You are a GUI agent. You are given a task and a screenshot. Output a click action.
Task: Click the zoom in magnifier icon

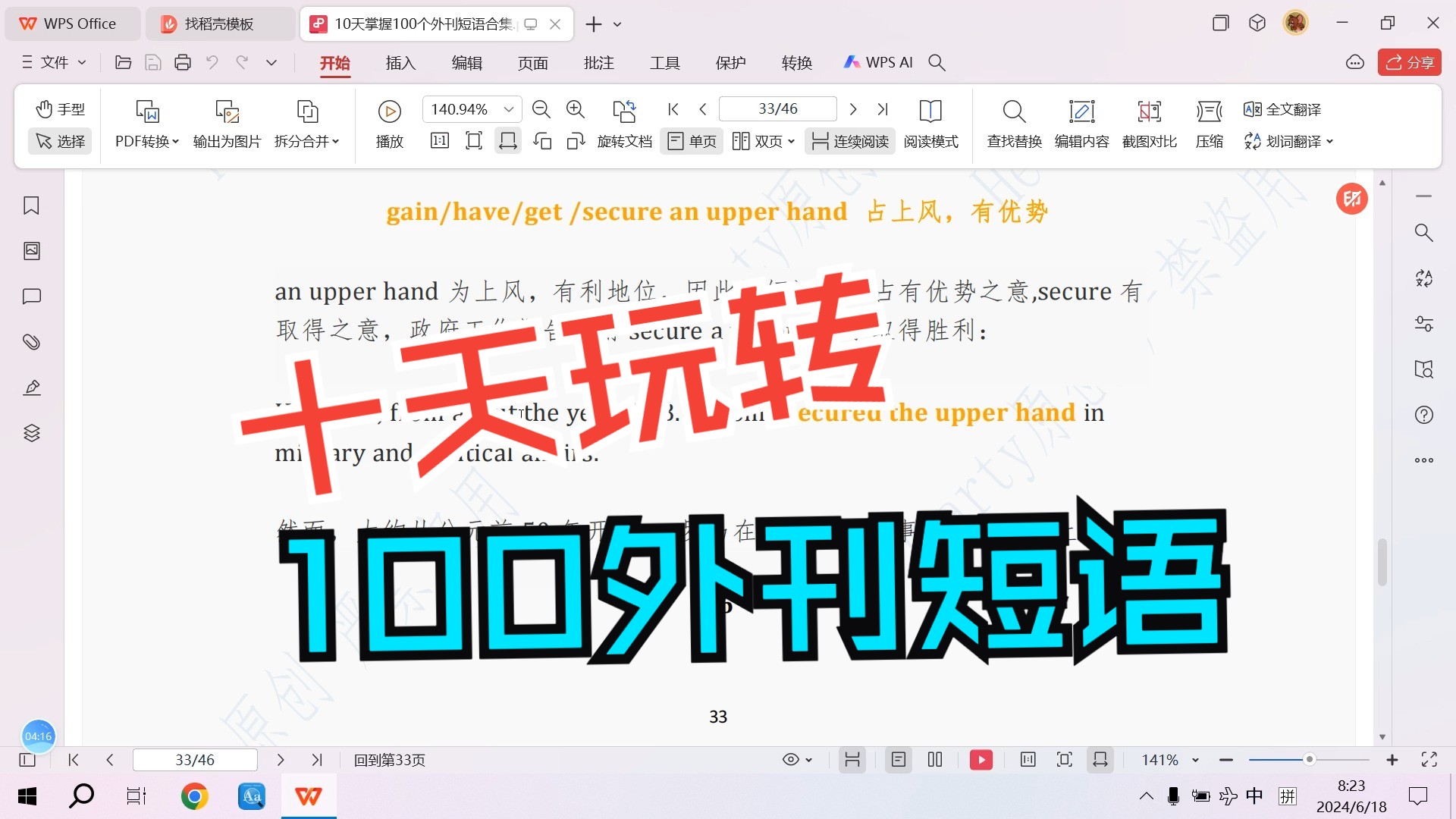576,109
